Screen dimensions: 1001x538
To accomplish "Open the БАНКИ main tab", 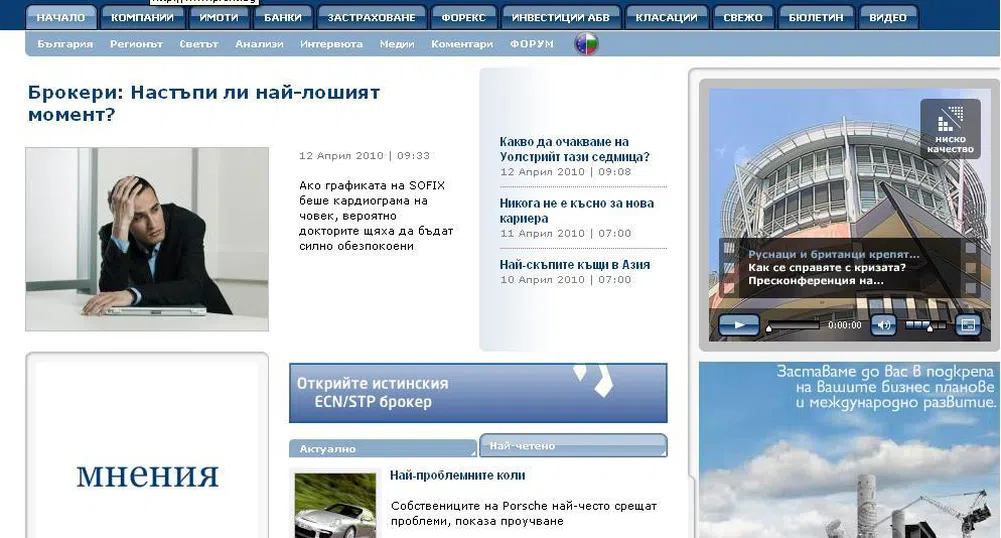I will pyautogui.click(x=283, y=17).
